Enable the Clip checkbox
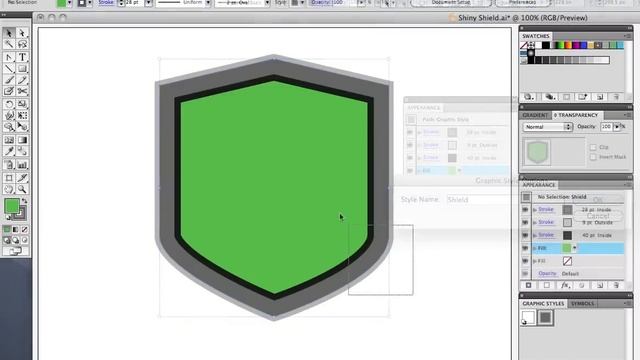Screen dimensions: 640x360 (593, 147)
